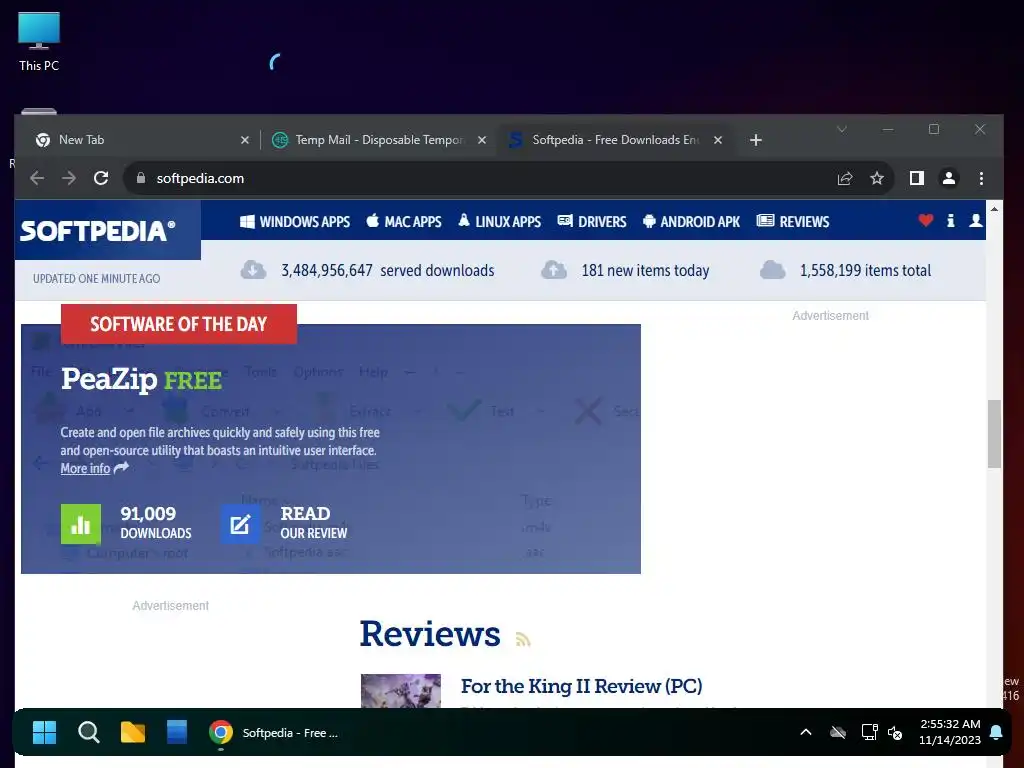
Task: Open PeaZip FREE title link
Action: tap(141, 379)
